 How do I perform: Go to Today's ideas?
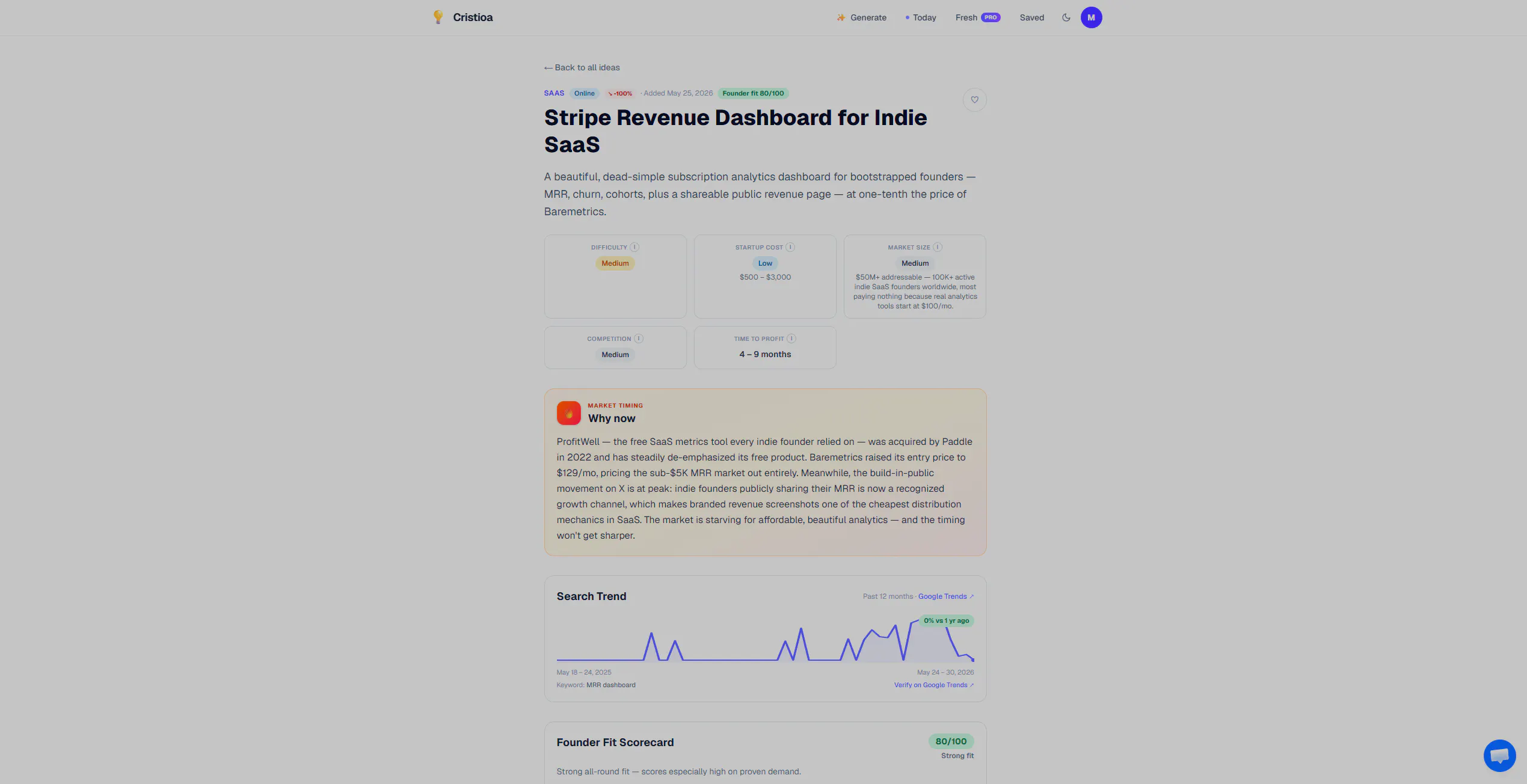[921, 17]
